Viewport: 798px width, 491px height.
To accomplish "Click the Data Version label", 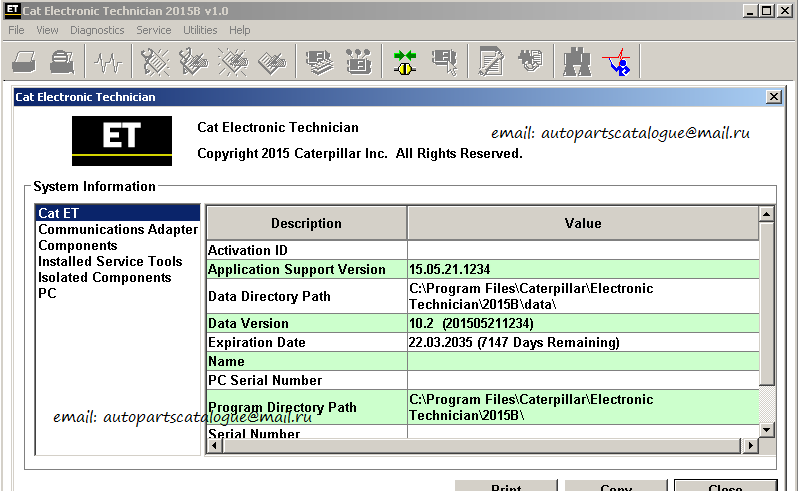I will (x=248, y=323).
